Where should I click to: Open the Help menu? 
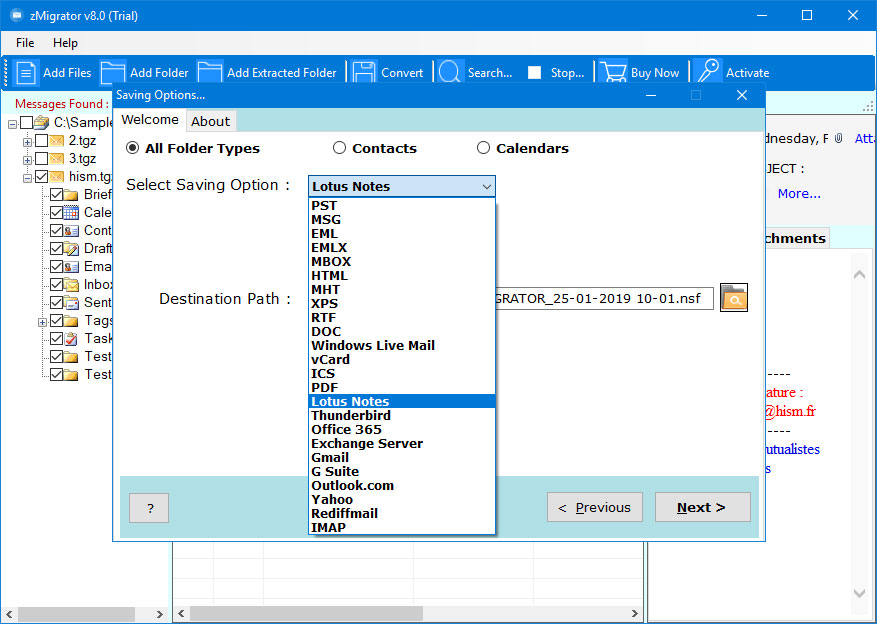65,43
